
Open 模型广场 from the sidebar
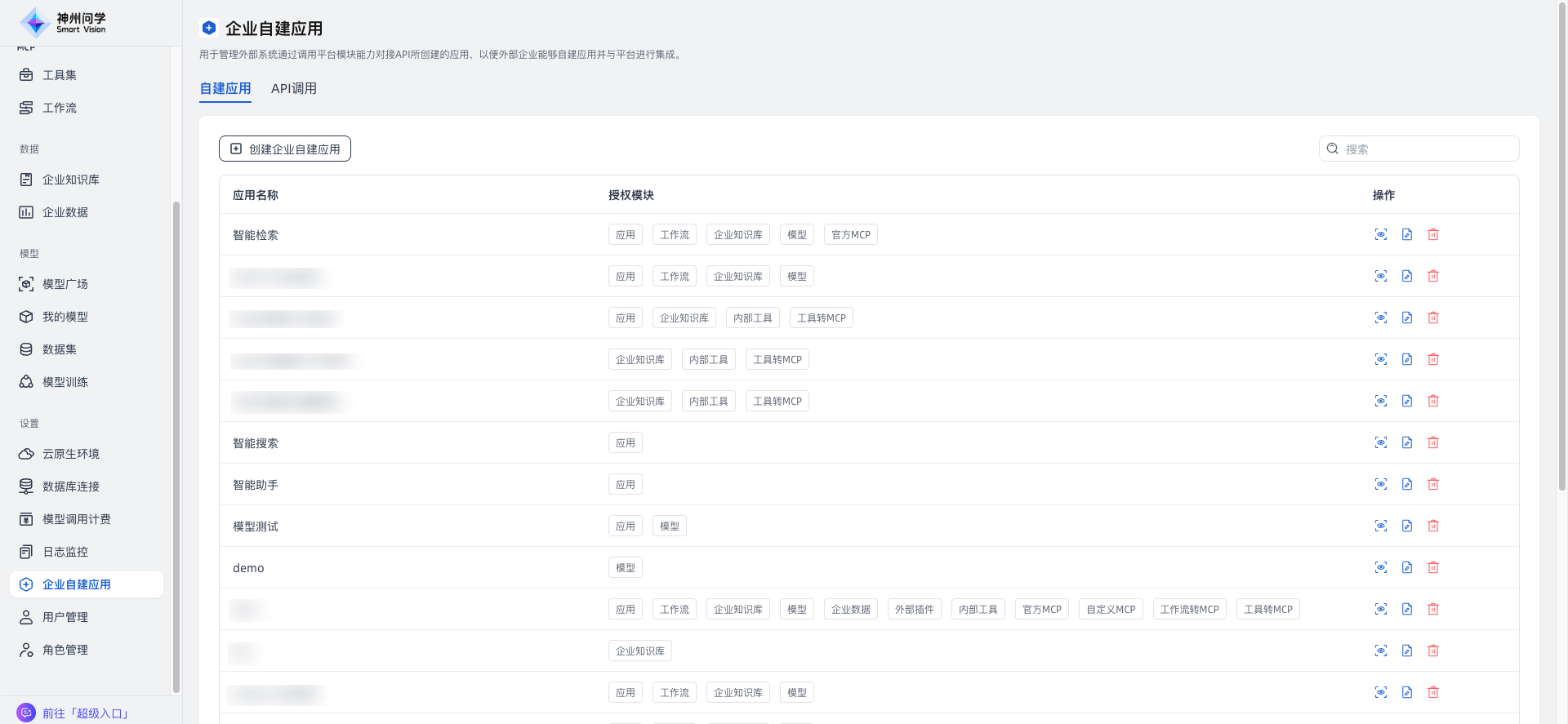point(65,284)
